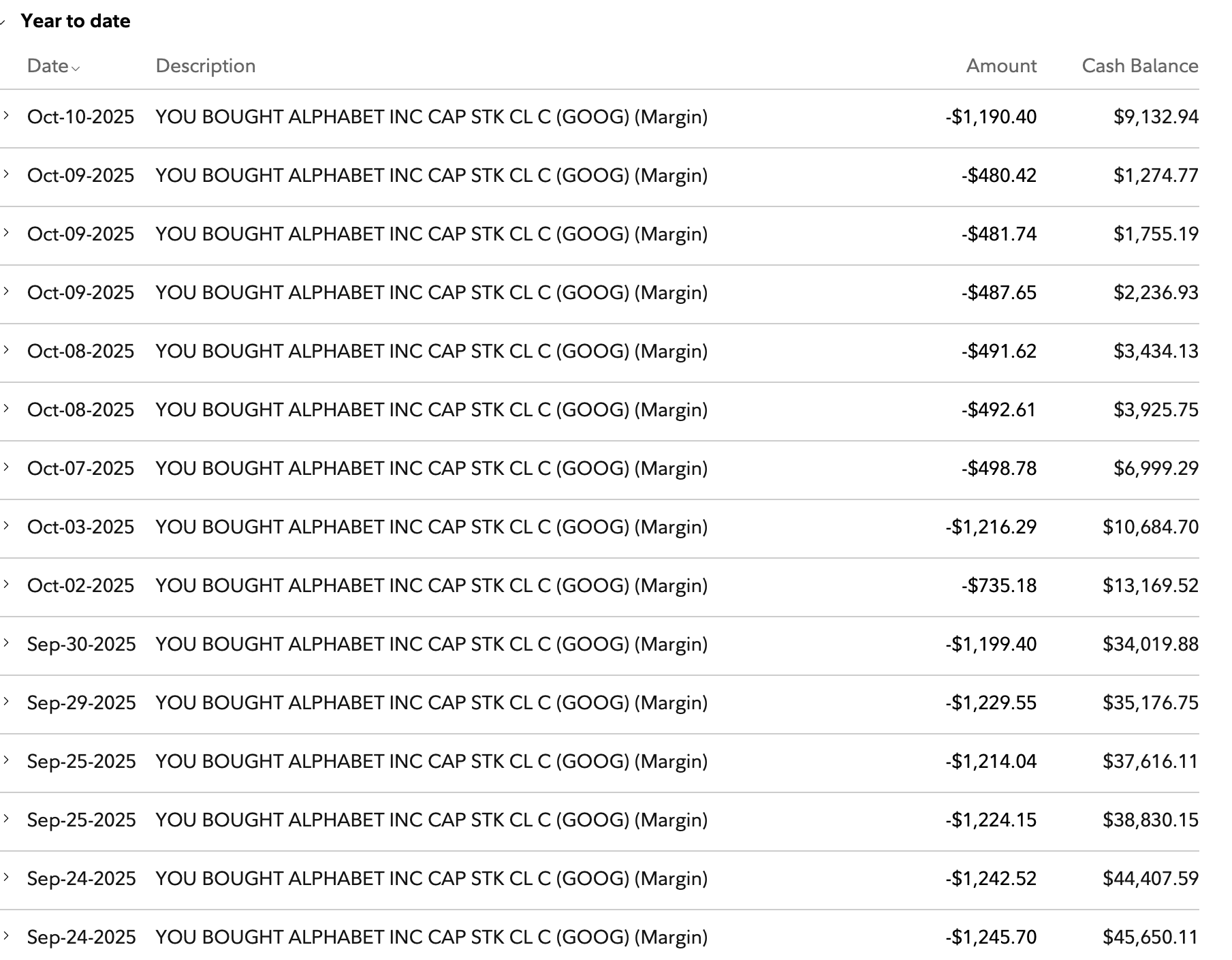
Task: Expand the Sep-24-2025 row for -$1,245.70
Action: click(7, 937)
